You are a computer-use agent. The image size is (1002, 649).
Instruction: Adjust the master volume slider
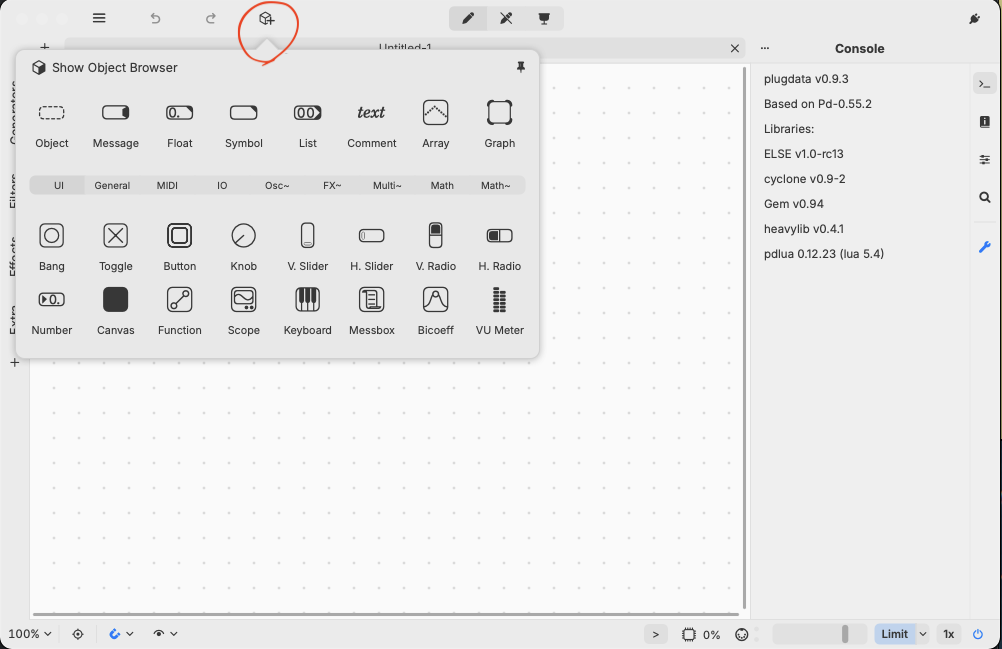tap(820, 634)
